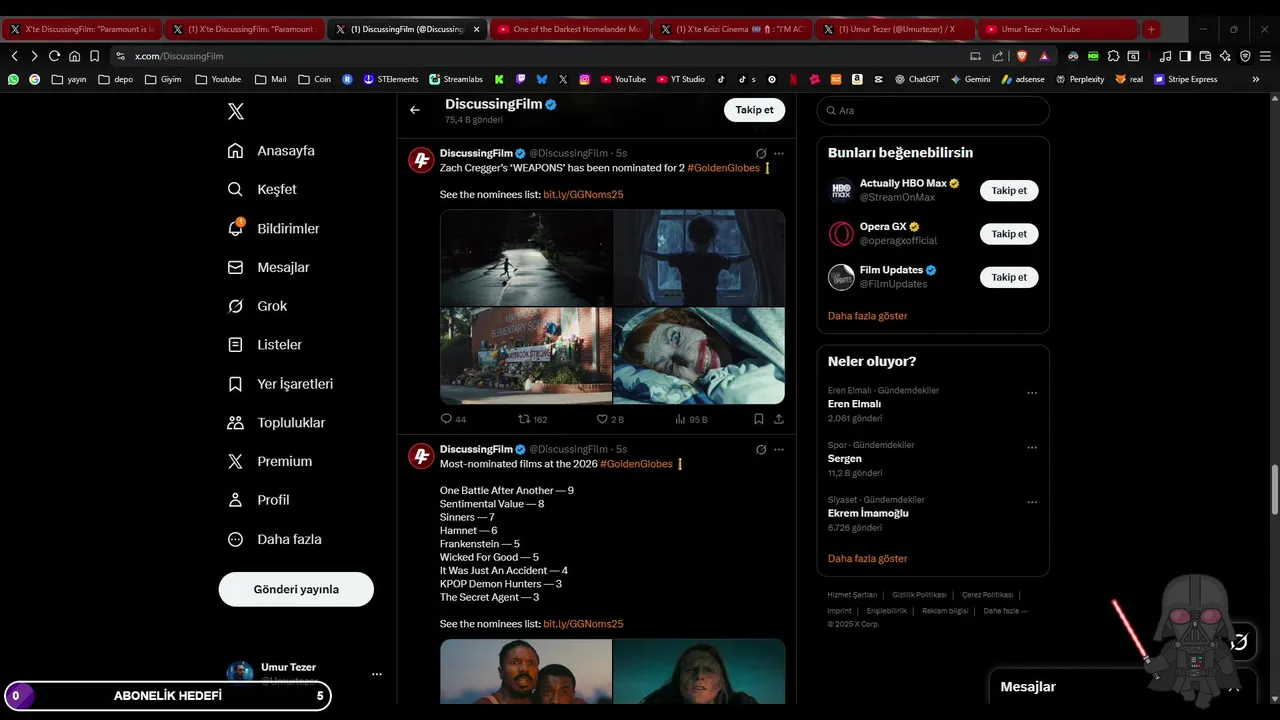Open the Ekrem İmamoğlu trend options menu

tap(1032, 502)
